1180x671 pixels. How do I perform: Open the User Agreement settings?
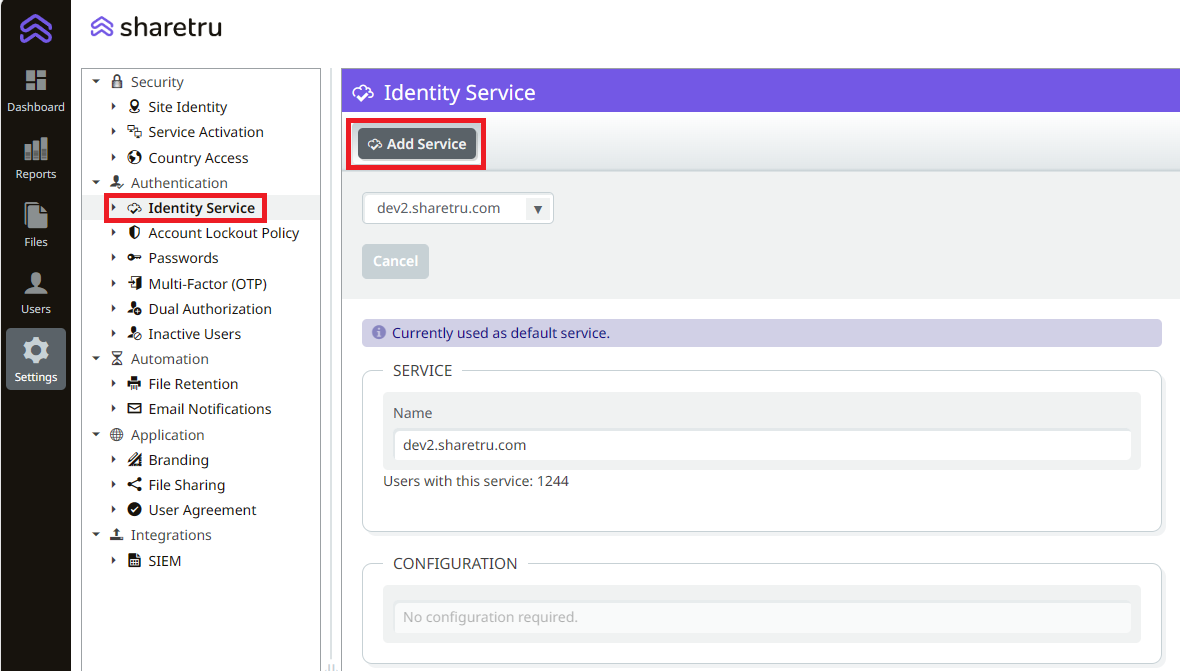(201, 509)
